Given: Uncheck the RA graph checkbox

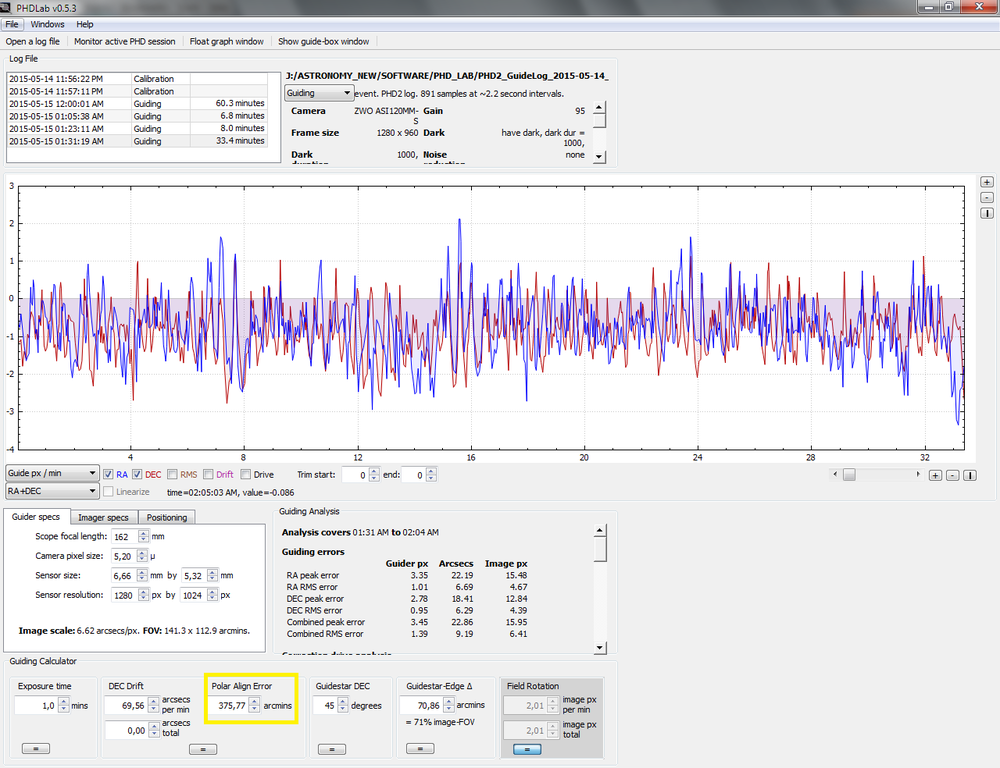Looking at the screenshot, I should 109,474.
